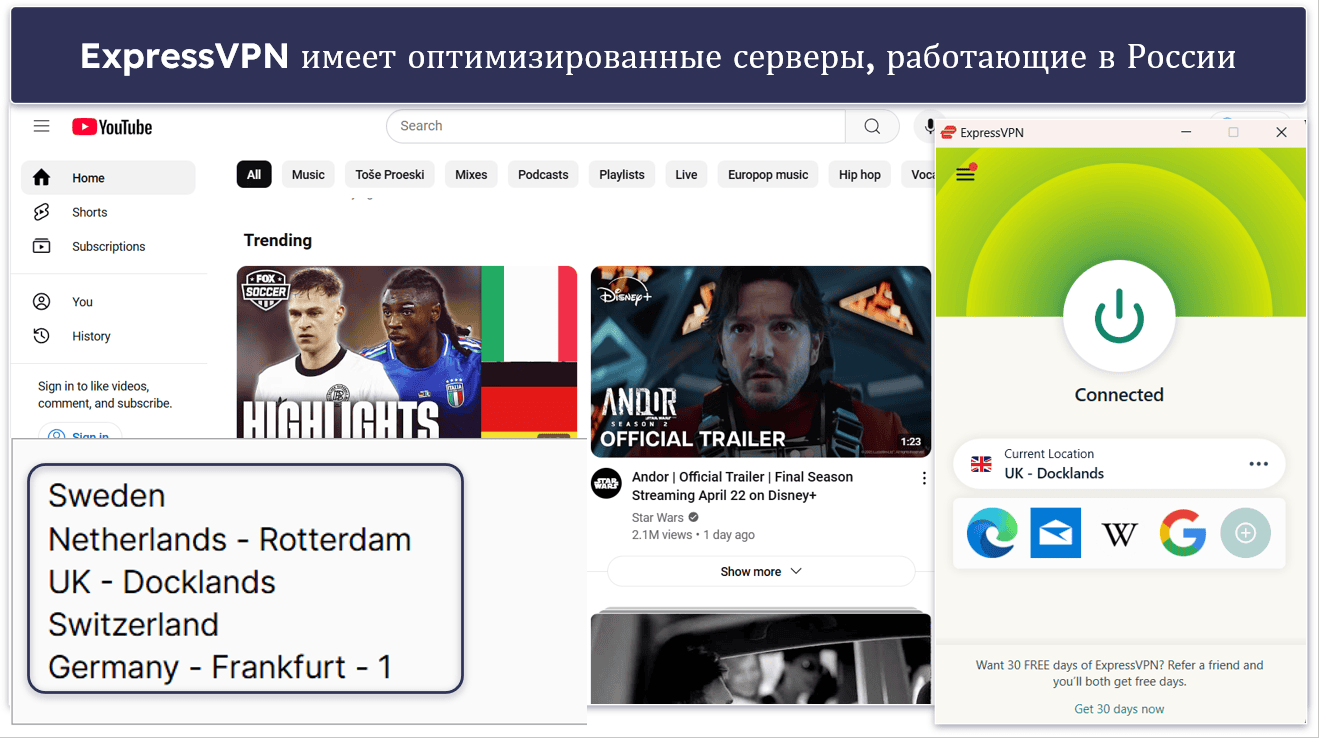Select the Europop music filter chip
The height and width of the screenshot is (739, 1319).
pyautogui.click(x=768, y=174)
